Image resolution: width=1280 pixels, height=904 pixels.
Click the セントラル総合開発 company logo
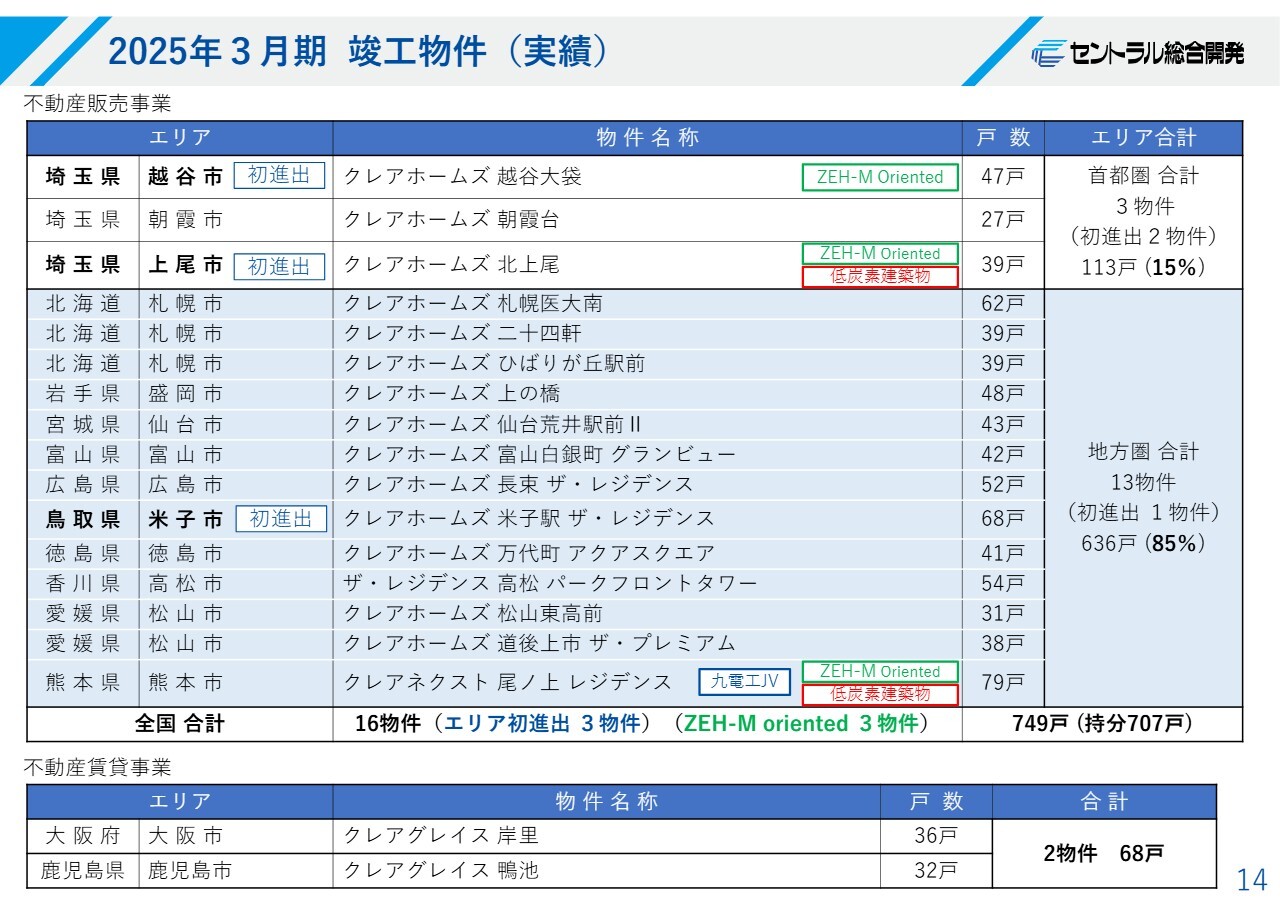pyautogui.click(x=1137, y=53)
